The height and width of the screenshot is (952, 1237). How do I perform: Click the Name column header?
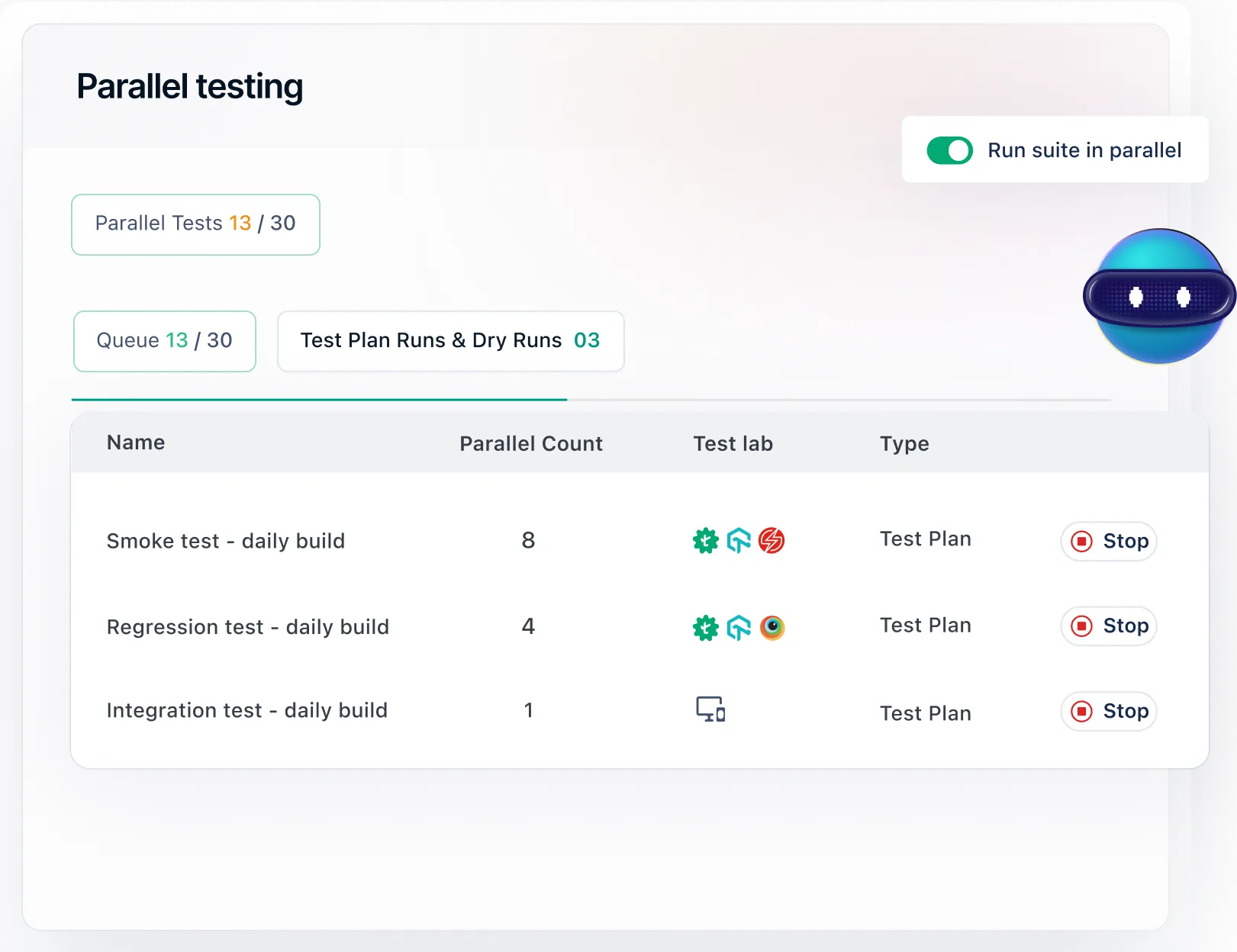click(135, 442)
